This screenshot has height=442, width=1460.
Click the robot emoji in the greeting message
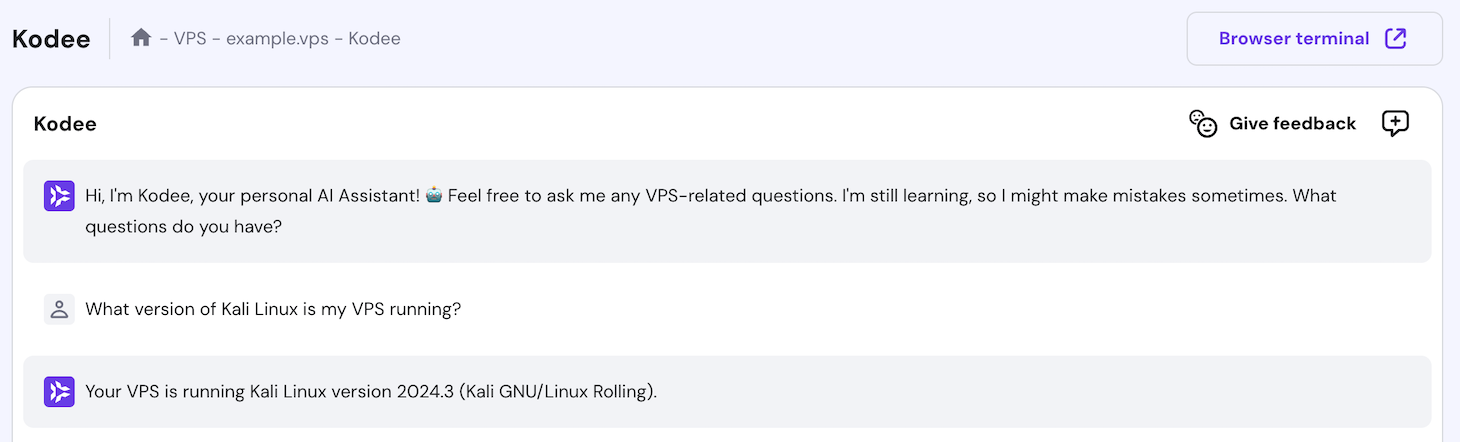tap(433, 195)
